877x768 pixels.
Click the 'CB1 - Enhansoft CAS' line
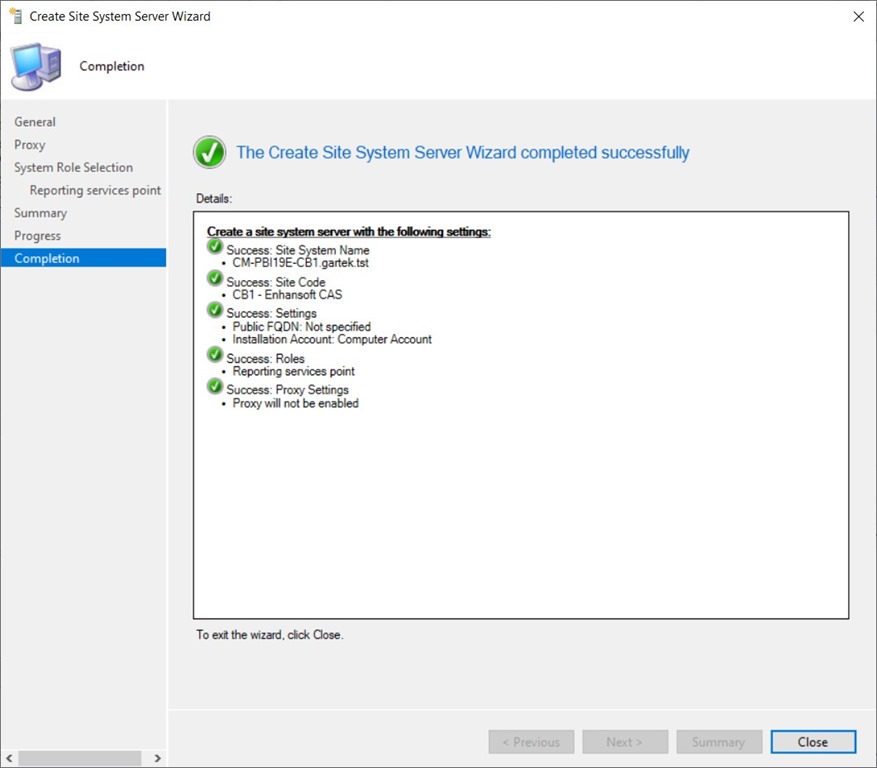coord(287,295)
